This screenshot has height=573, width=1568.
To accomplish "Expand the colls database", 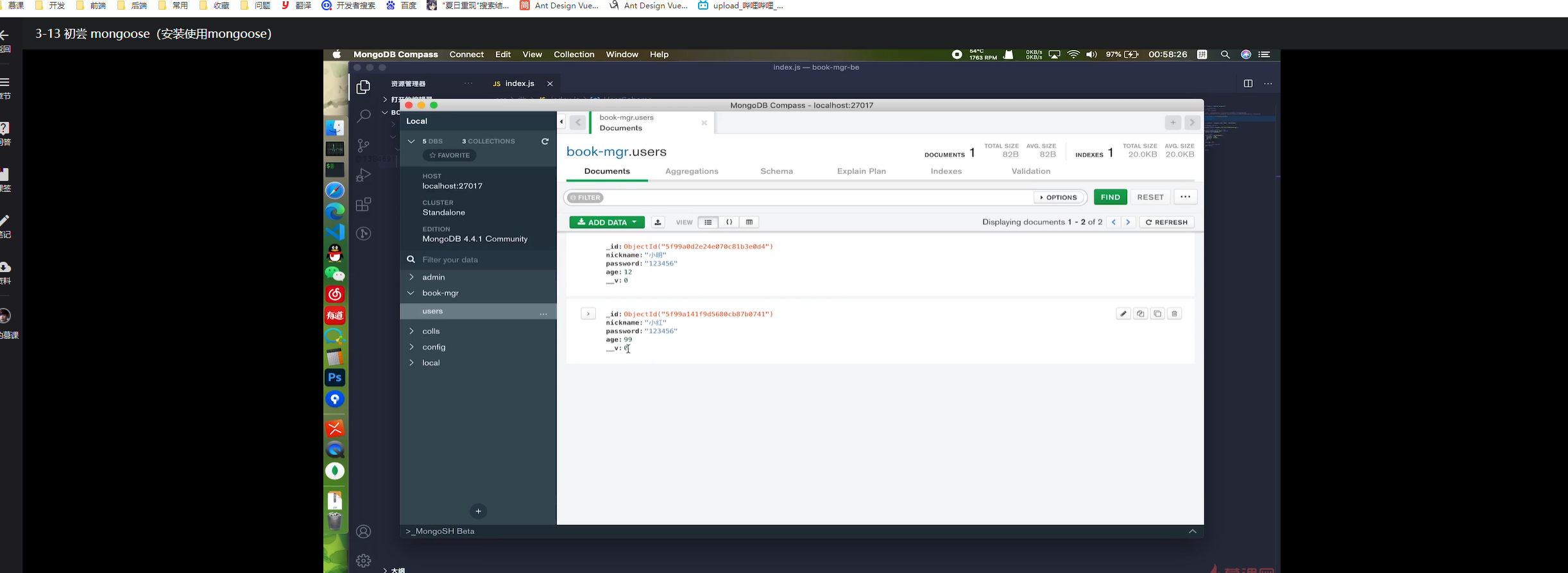I will (411, 331).
